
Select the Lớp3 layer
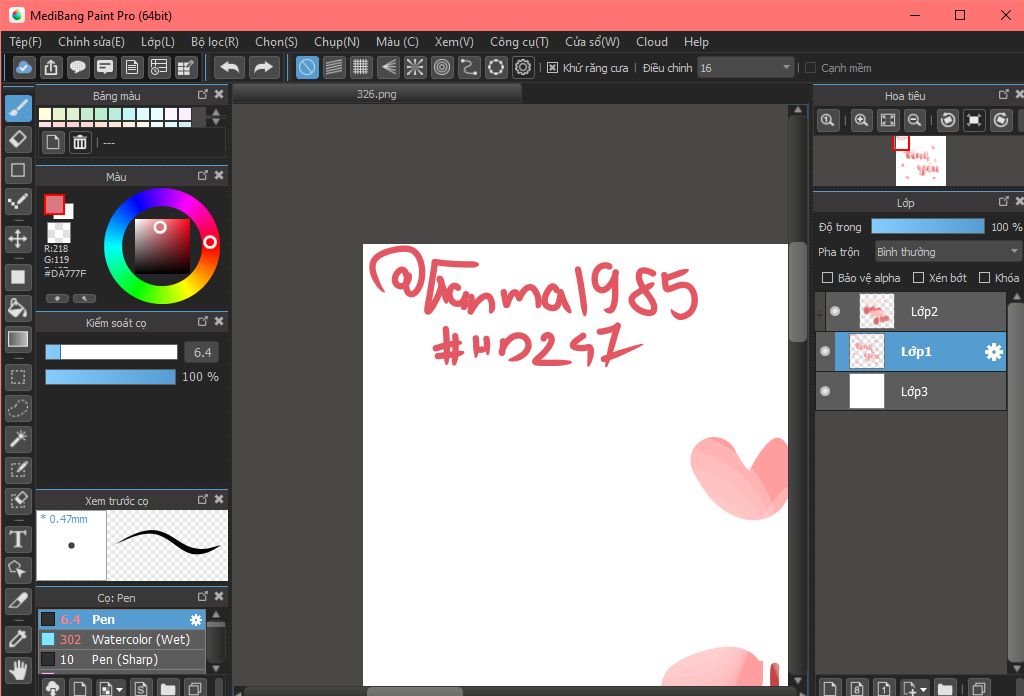(x=911, y=391)
